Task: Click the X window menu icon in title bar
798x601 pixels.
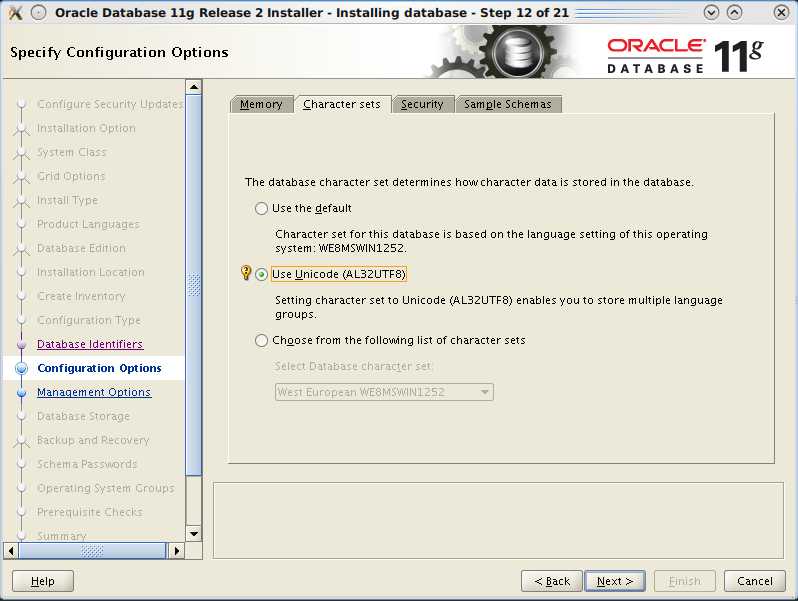Action: (16, 13)
